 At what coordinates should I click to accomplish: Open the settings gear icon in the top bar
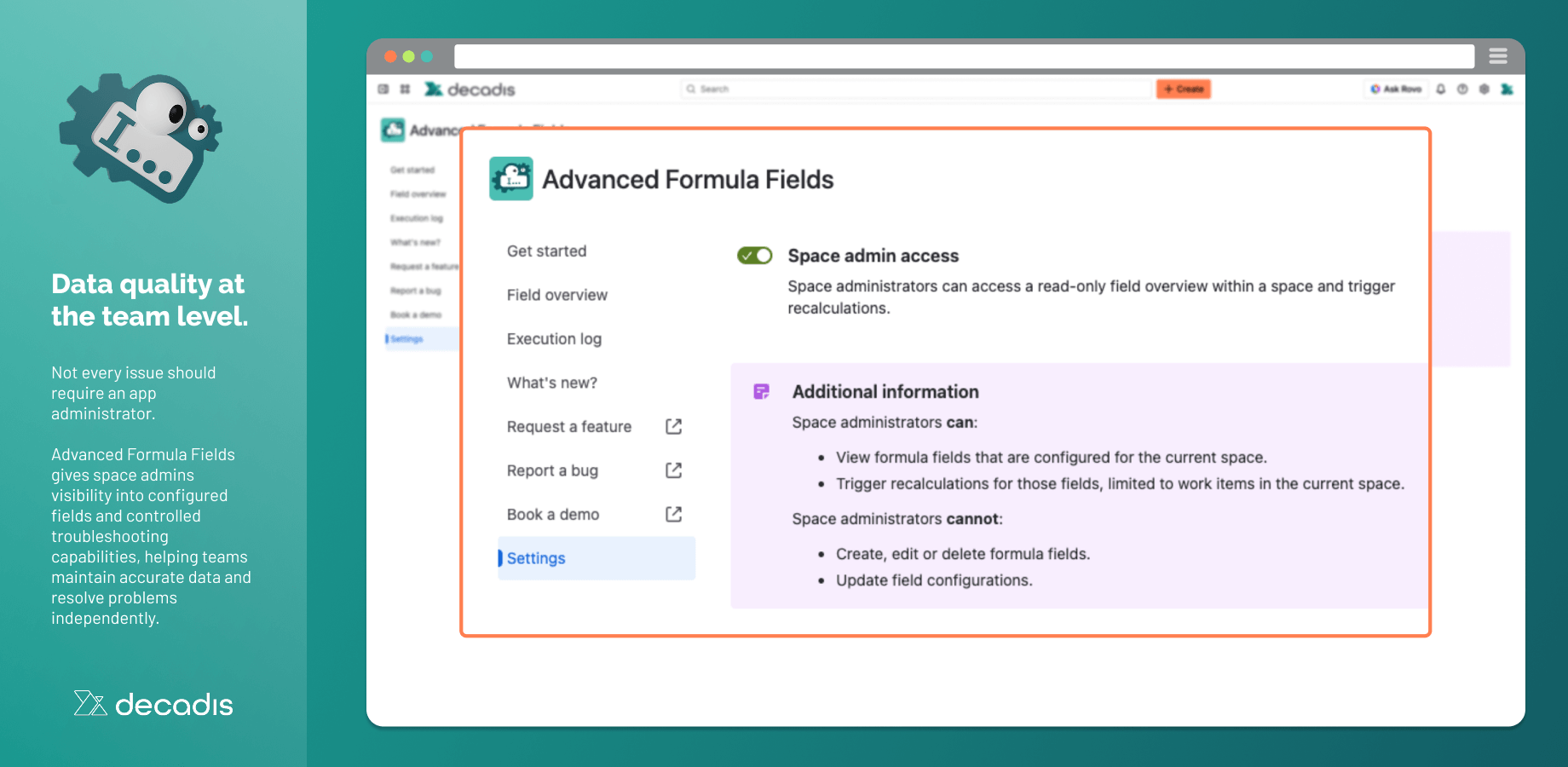pyautogui.click(x=1484, y=89)
